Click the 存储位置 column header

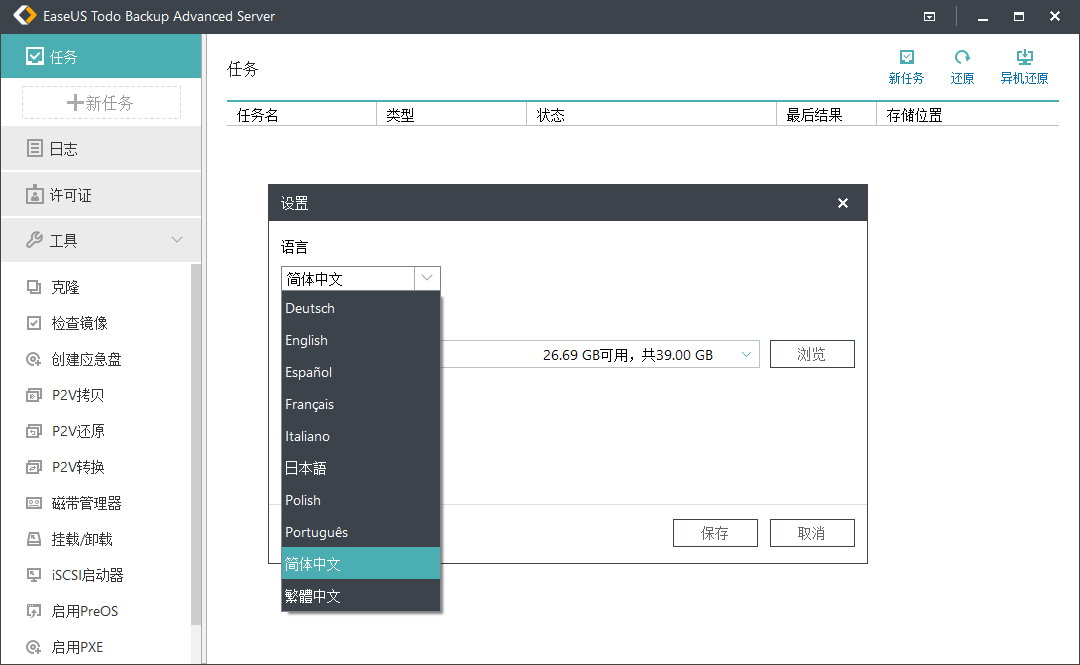click(x=968, y=115)
